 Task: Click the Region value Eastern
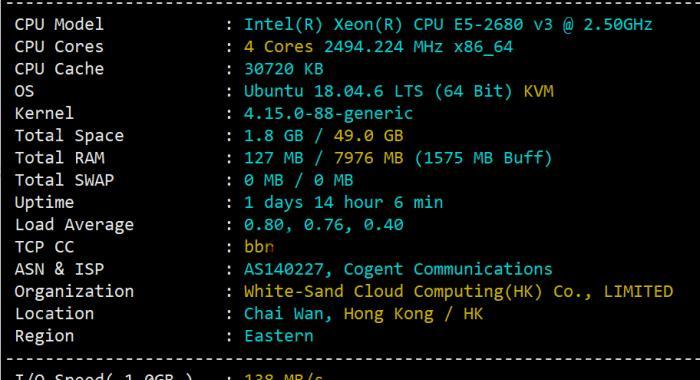tap(279, 336)
